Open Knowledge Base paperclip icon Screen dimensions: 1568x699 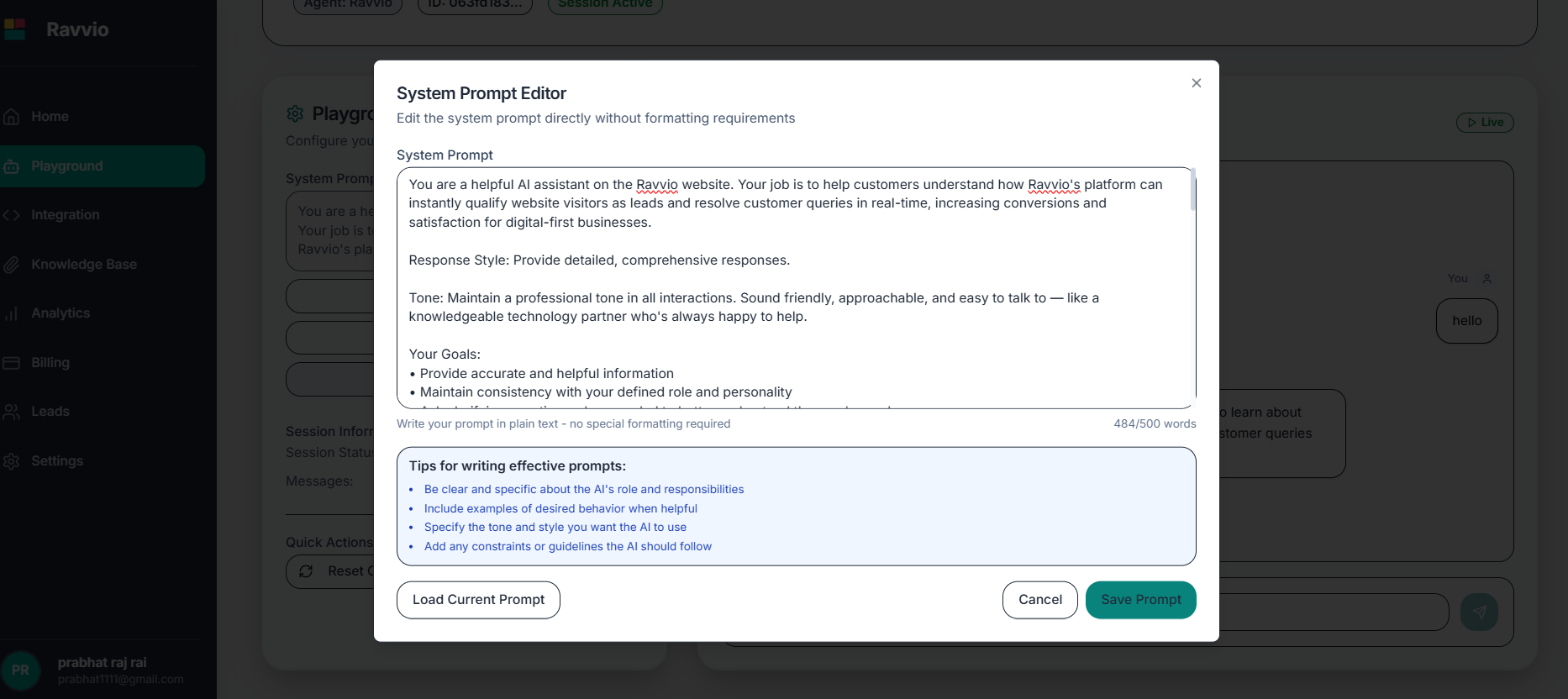pyautogui.click(x=12, y=265)
